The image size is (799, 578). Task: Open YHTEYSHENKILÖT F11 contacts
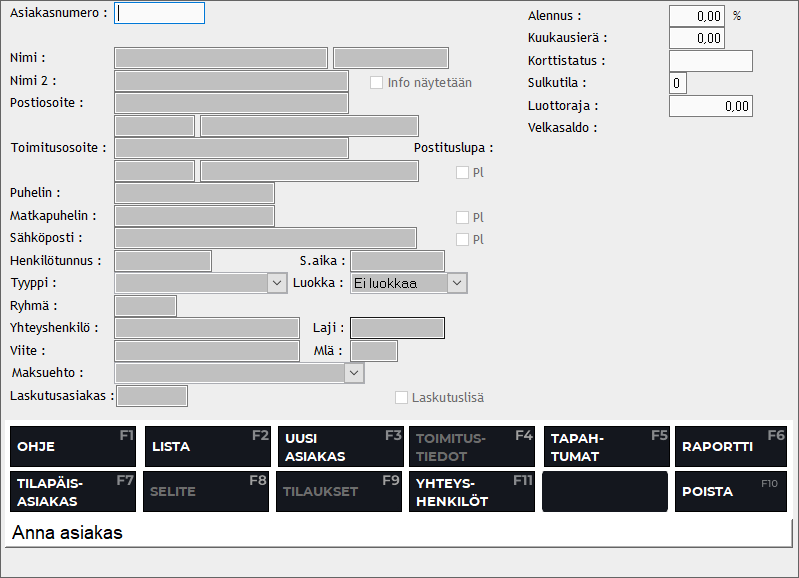(472, 491)
